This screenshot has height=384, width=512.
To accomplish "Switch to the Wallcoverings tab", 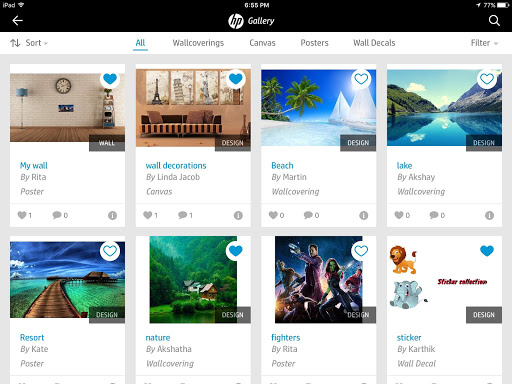I will point(198,43).
